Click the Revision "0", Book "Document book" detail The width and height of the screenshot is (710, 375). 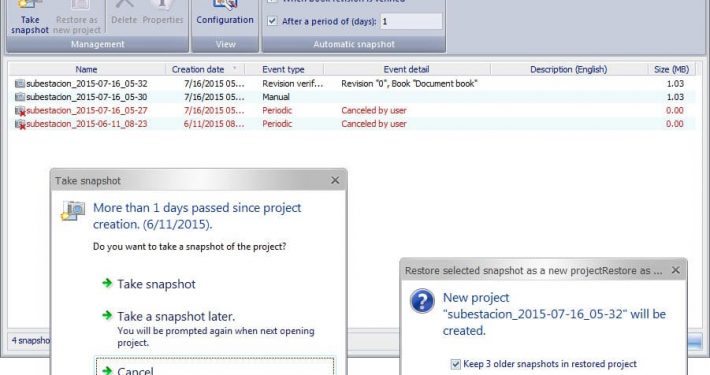pos(409,83)
